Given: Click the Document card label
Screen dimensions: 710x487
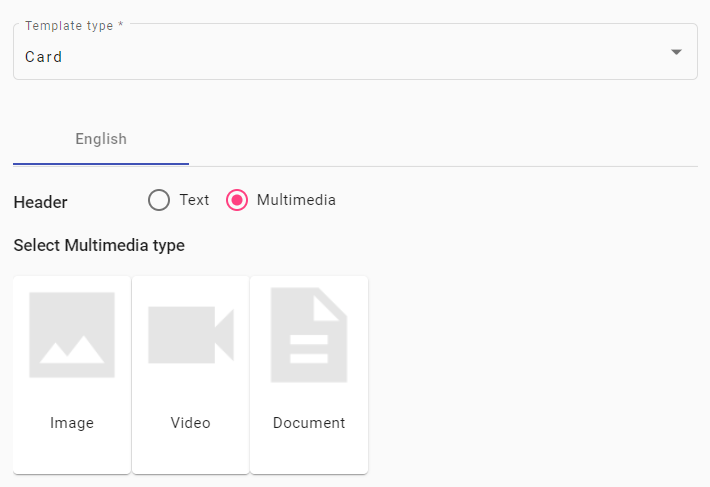Looking at the screenshot, I should tap(309, 423).
